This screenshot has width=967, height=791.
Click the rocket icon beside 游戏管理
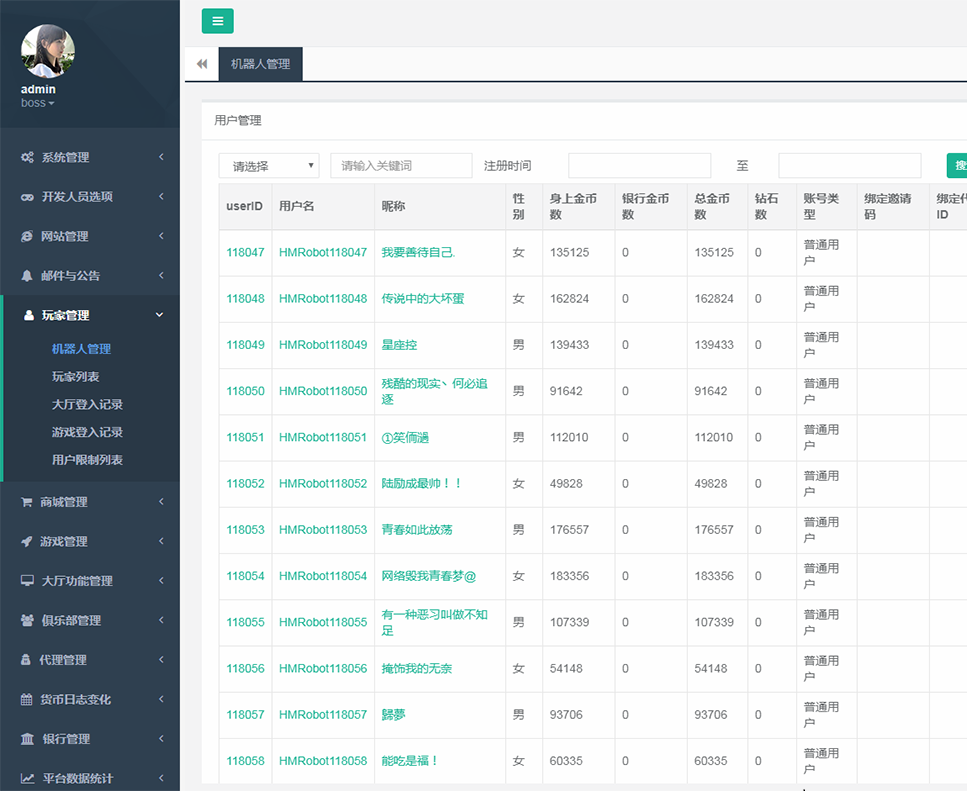coord(27,541)
